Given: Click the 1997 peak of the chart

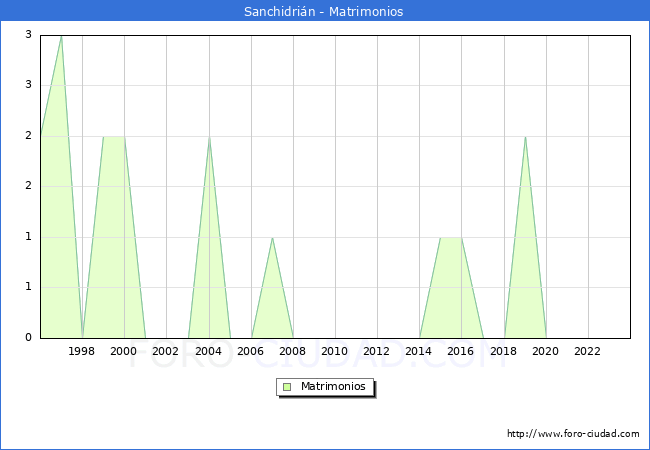Looking at the screenshot, I should pyautogui.click(x=61, y=36).
